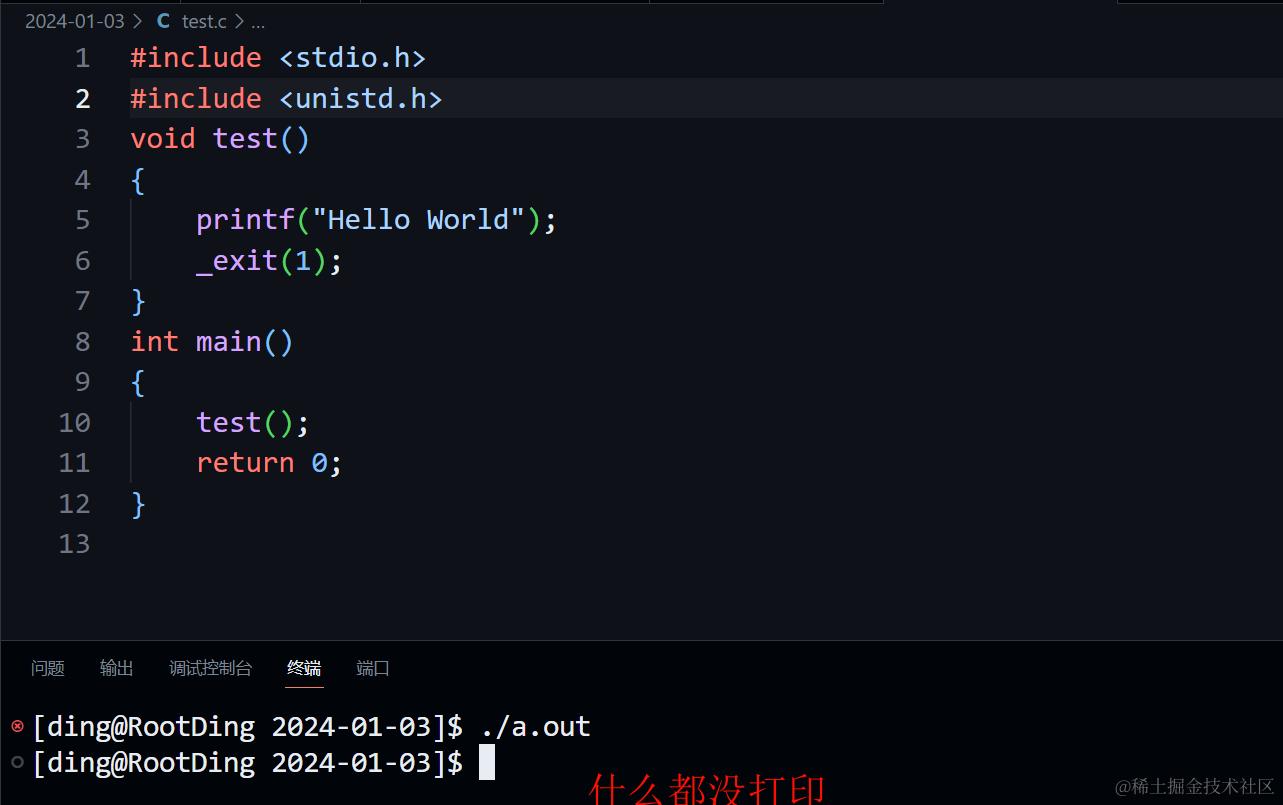Click the red error marker beside ./a.out command
Image resolution: width=1283 pixels, height=805 pixels.
(17, 725)
